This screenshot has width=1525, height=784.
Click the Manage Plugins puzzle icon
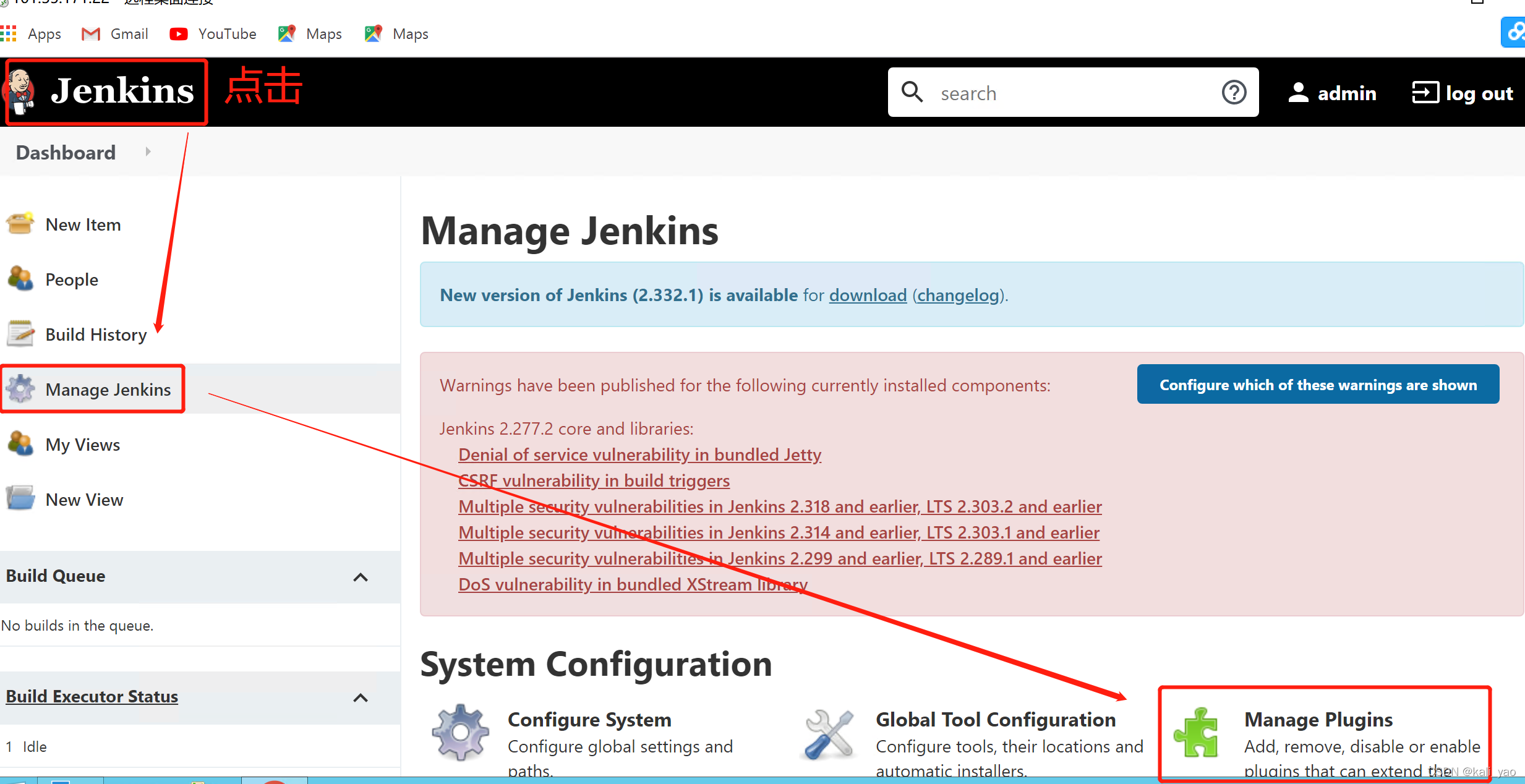1197,733
